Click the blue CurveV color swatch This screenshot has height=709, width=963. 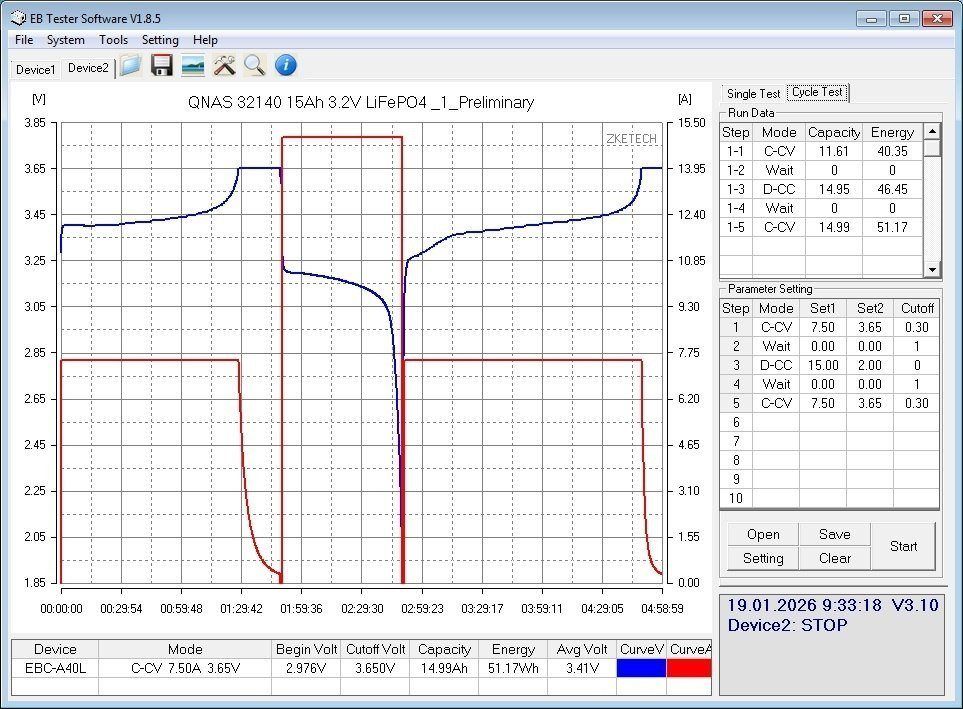click(x=640, y=668)
